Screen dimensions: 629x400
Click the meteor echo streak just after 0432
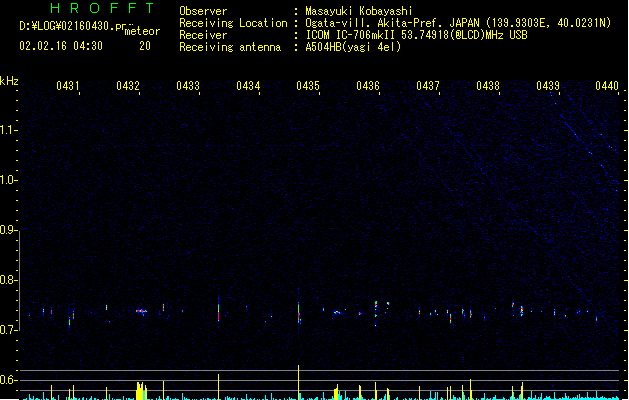pyautogui.click(x=141, y=311)
